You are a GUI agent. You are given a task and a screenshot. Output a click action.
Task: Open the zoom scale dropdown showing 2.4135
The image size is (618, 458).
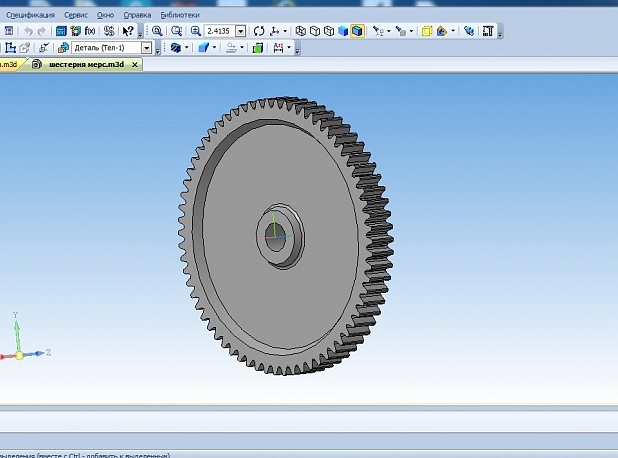(240, 31)
